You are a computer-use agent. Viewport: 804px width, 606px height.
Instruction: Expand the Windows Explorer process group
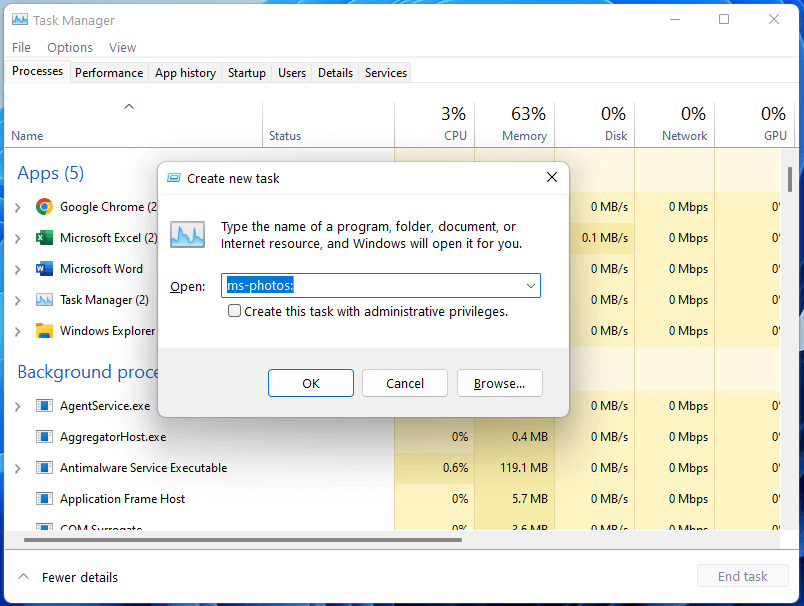pos(18,331)
